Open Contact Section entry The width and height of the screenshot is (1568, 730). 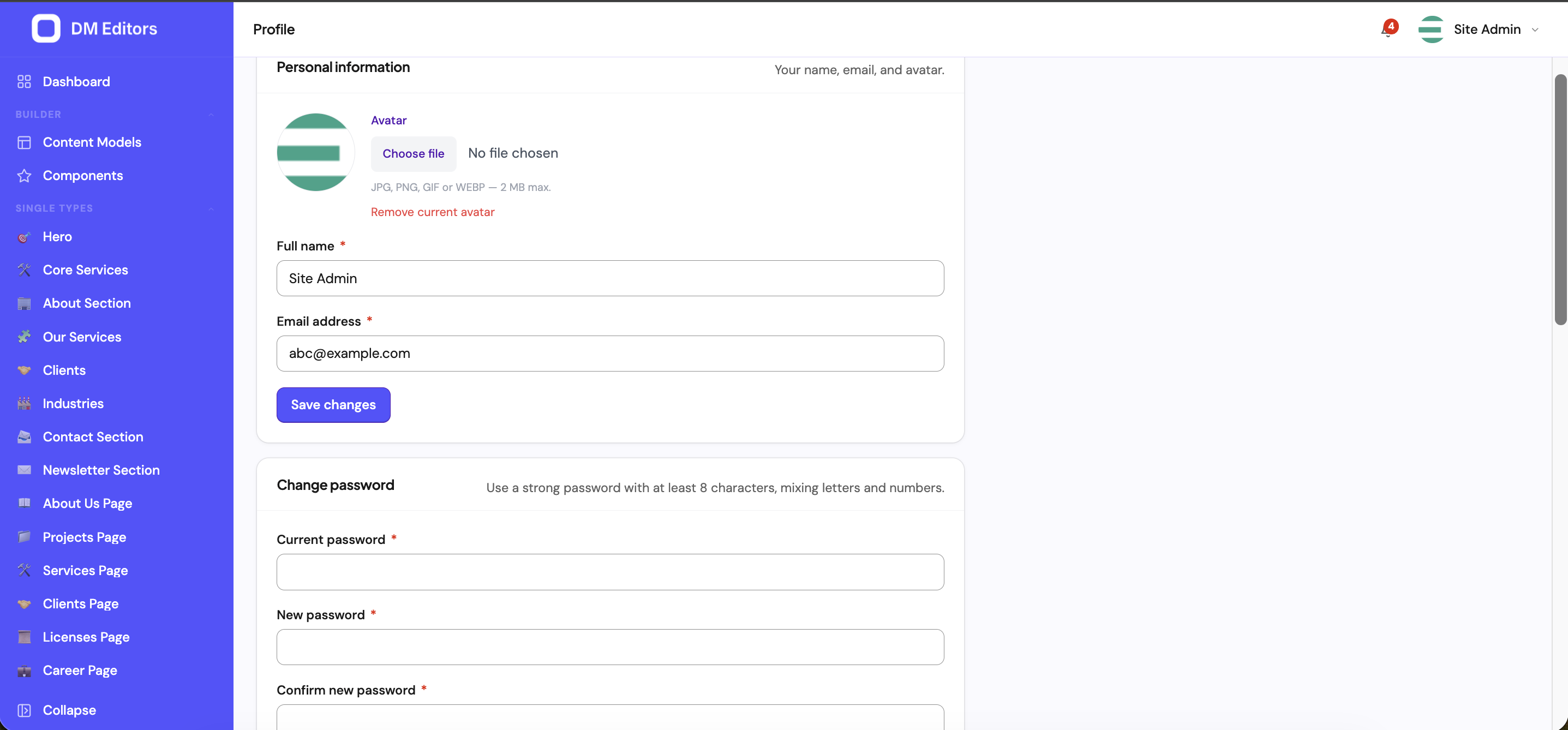pyautogui.click(x=117, y=436)
